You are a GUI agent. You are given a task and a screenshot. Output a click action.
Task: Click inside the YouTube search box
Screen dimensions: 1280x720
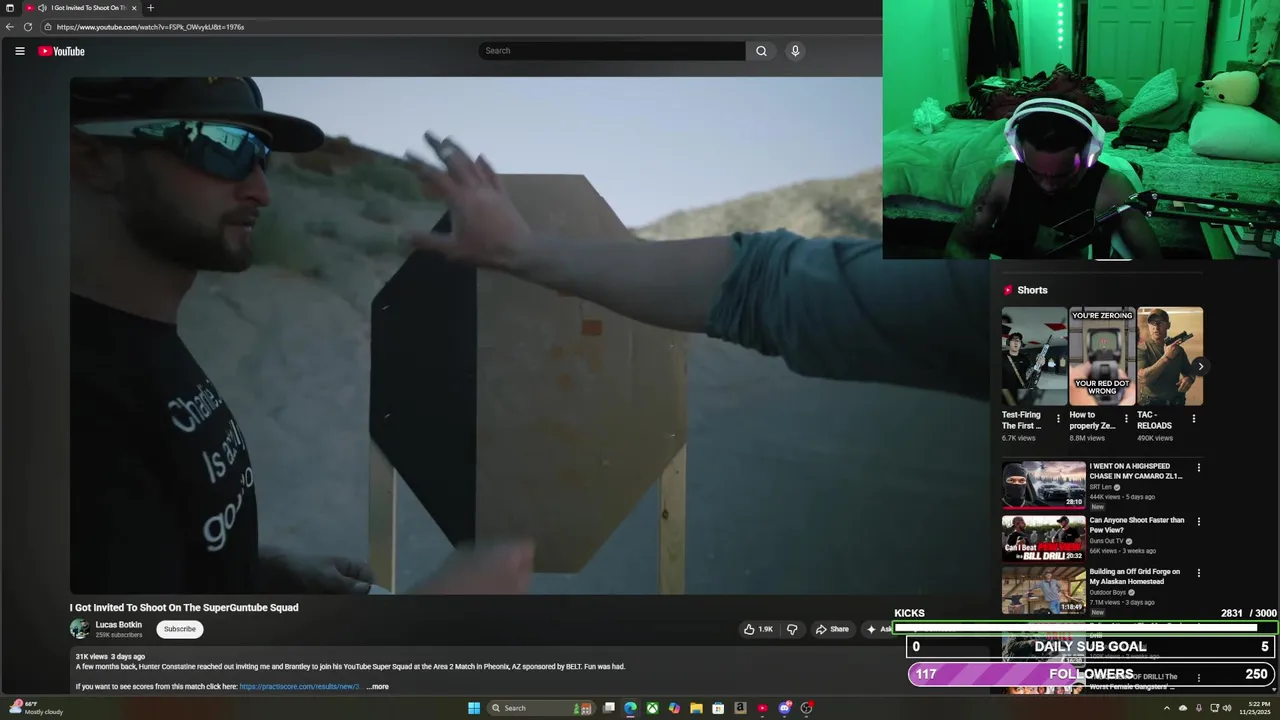[x=612, y=51]
